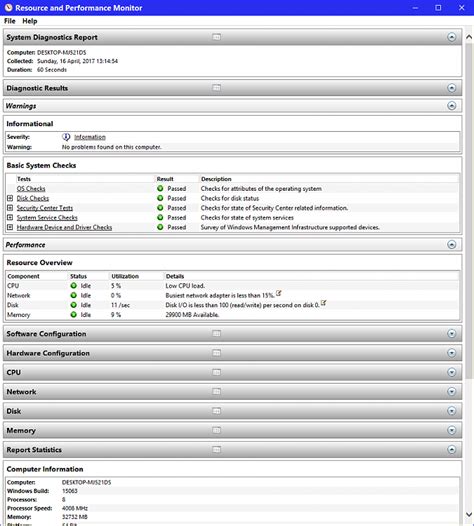Image resolution: width=474 pixels, height=526 pixels.
Task: Collapse the Performance subsection
Action: tap(452, 245)
